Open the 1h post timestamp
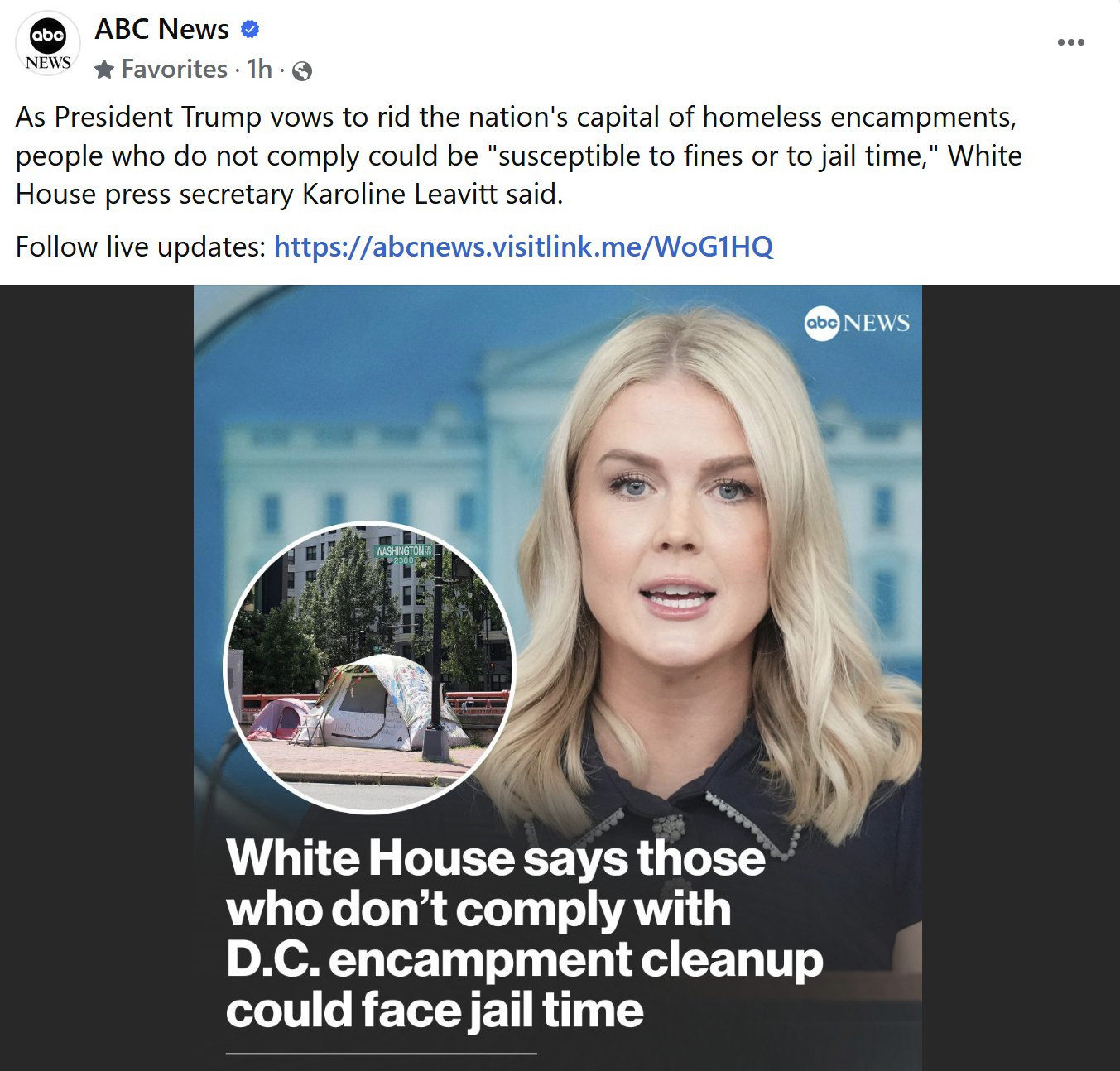 pos(259,69)
